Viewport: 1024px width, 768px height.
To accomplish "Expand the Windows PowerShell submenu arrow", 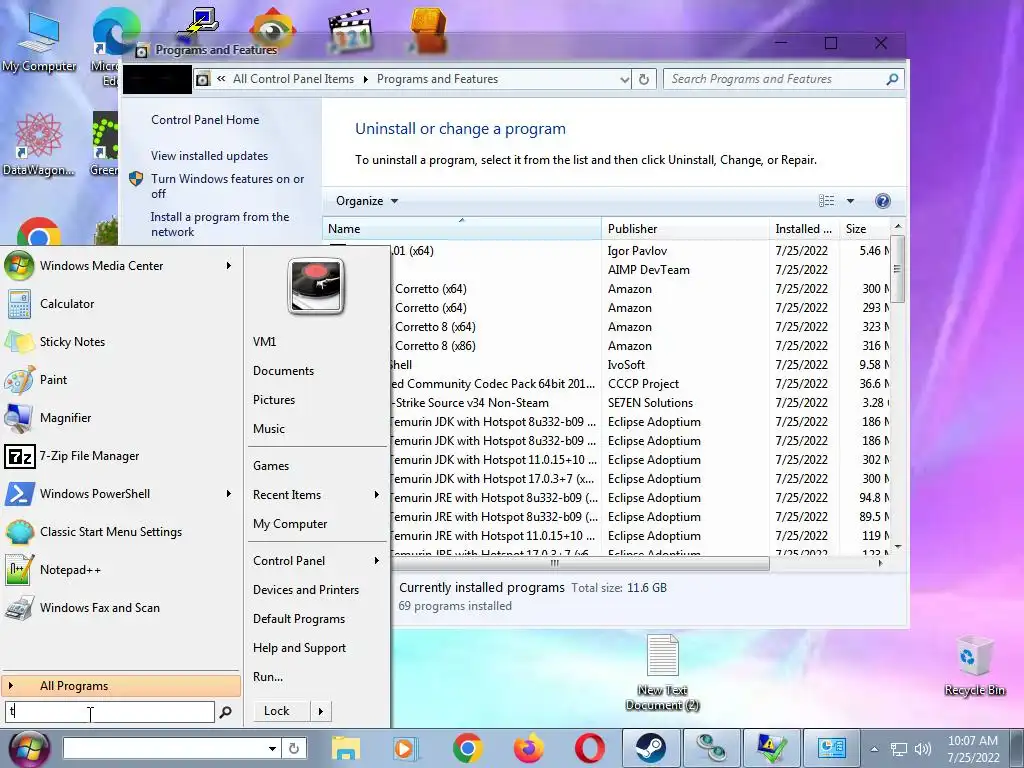I will 229,494.
